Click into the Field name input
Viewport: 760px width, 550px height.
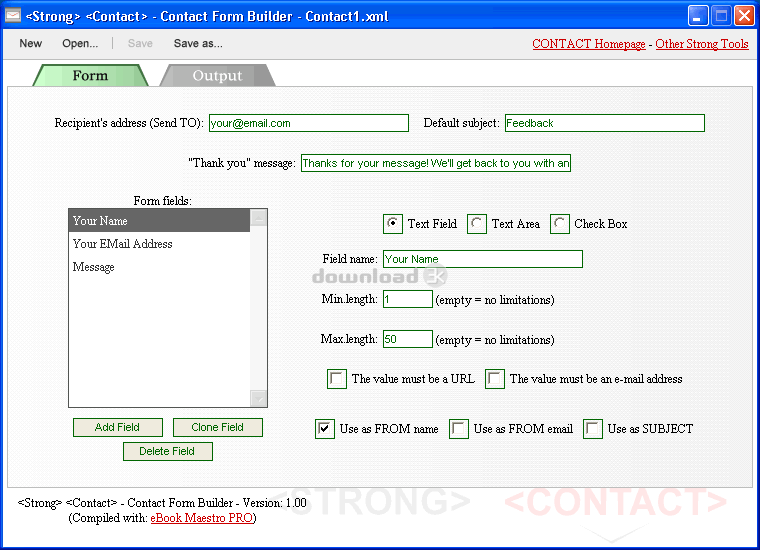[483, 259]
